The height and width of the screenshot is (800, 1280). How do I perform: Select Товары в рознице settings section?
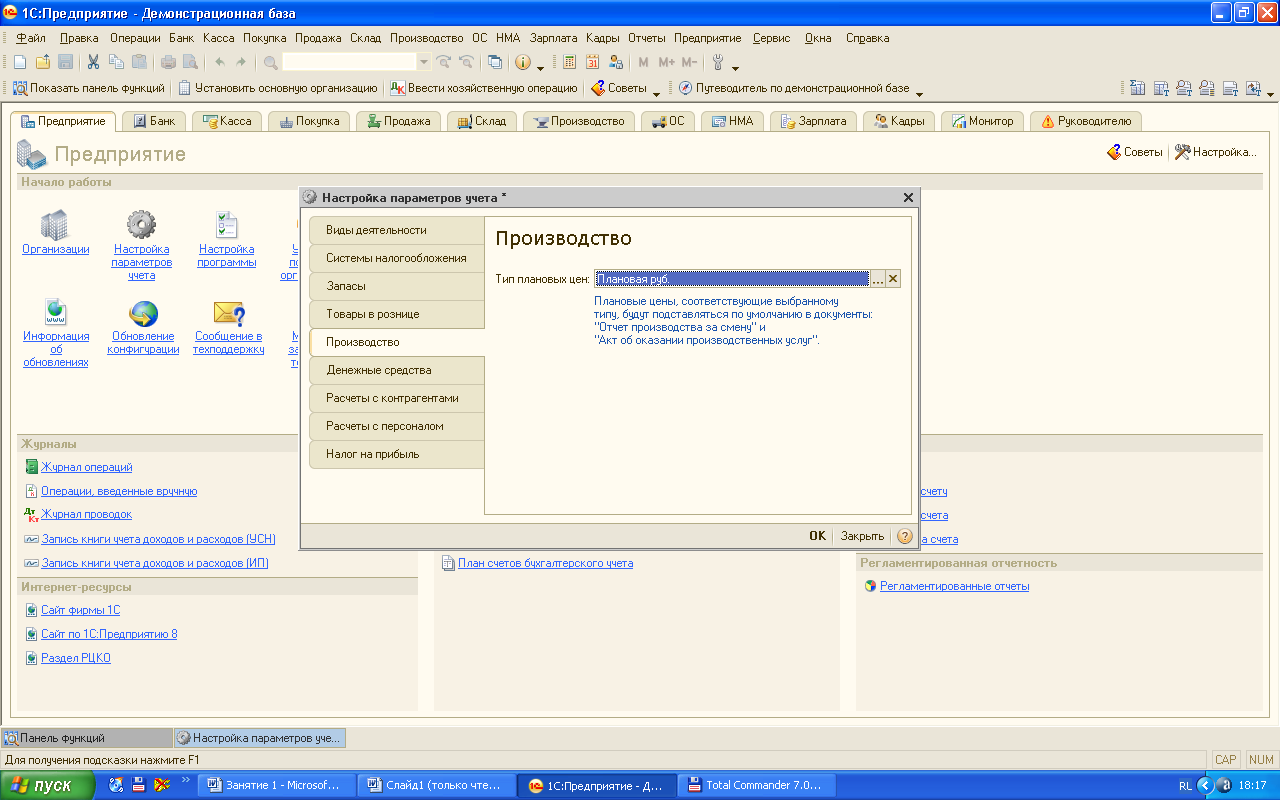point(397,314)
